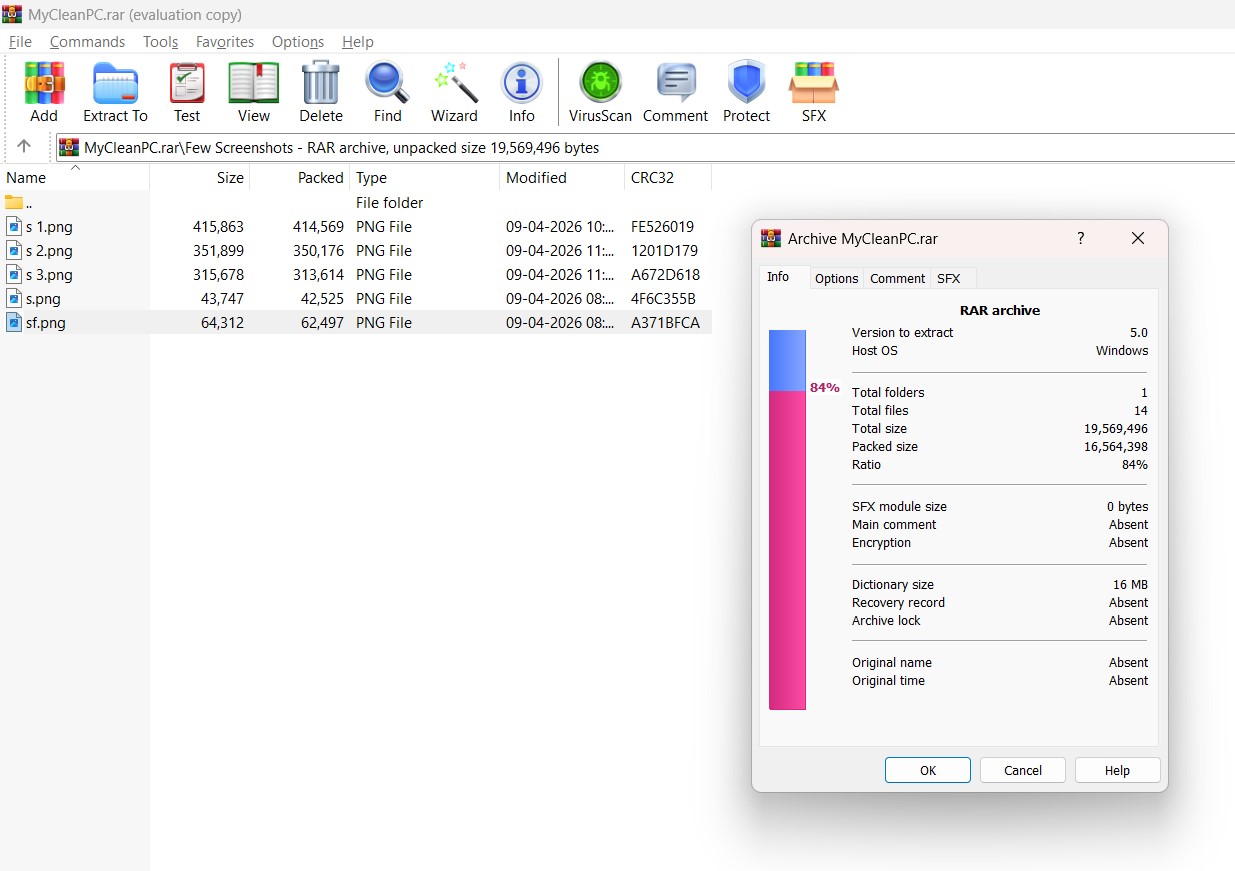Image resolution: width=1235 pixels, height=871 pixels.
Task: Confirm dialog with OK button
Action: point(928,770)
